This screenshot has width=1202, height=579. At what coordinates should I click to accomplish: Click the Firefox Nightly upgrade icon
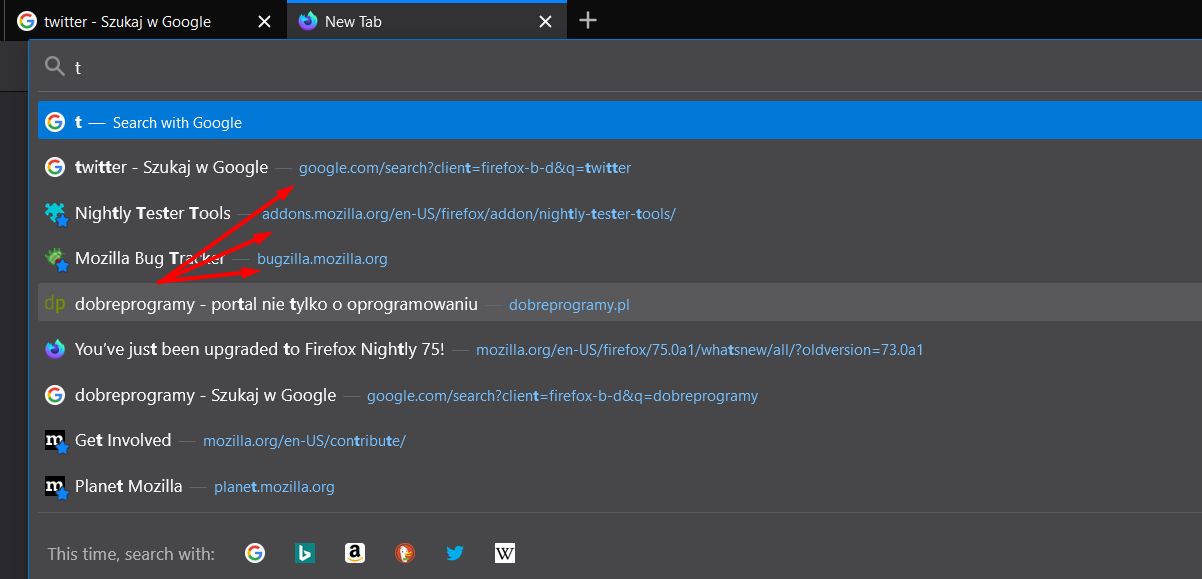pos(55,349)
